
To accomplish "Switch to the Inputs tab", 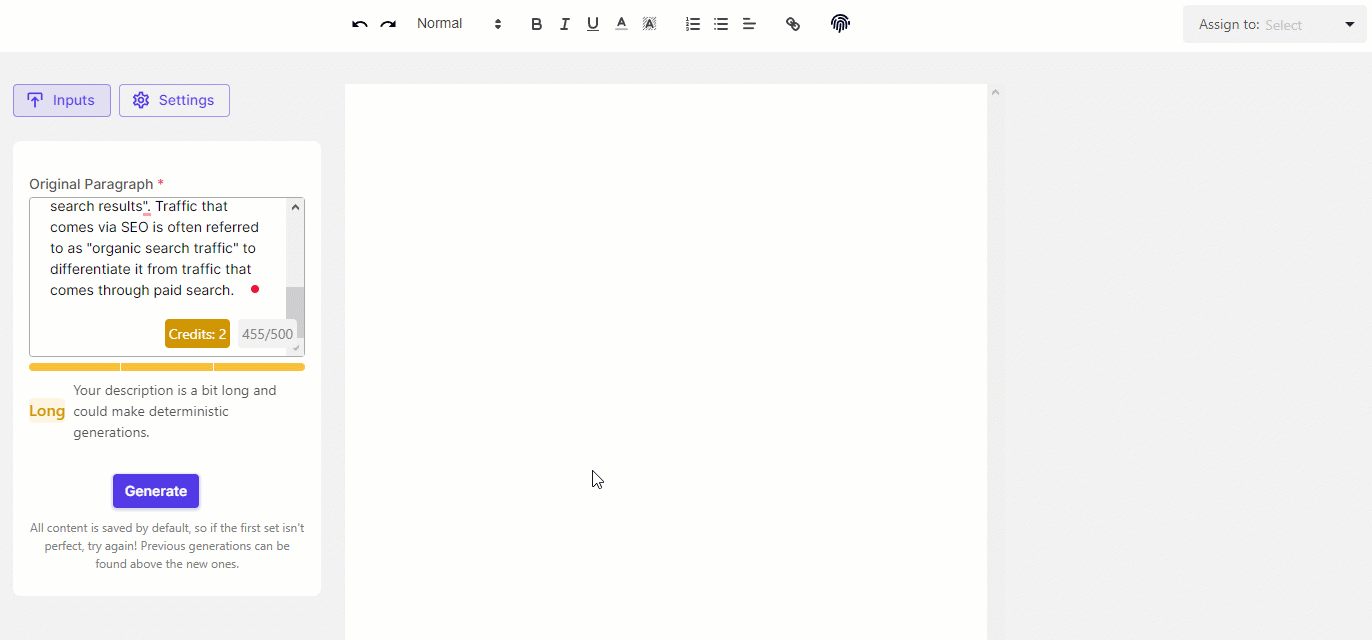I will [x=62, y=100].
